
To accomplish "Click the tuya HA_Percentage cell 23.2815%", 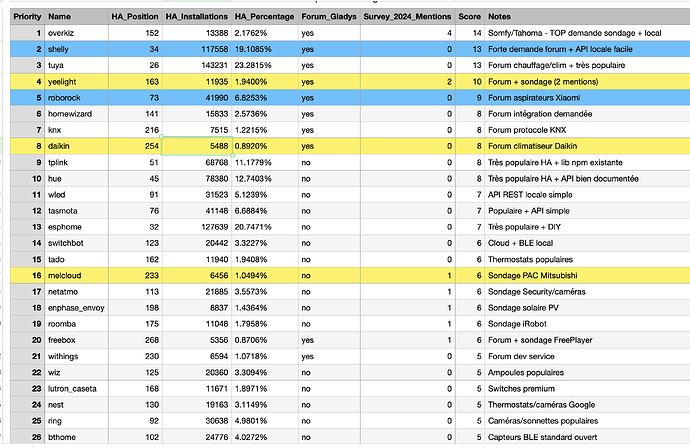I will point(264,65).
